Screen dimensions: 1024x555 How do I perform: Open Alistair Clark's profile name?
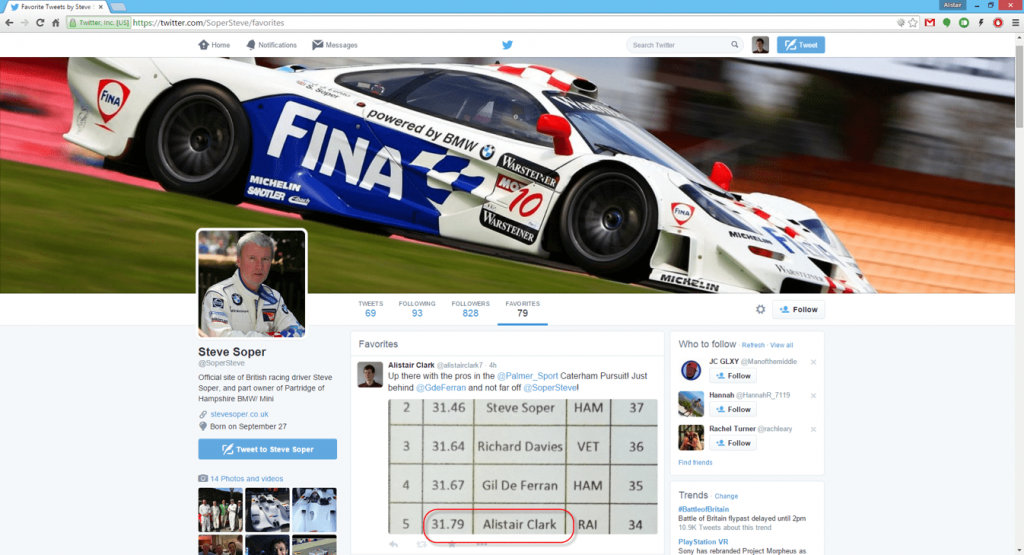point(411,365)
